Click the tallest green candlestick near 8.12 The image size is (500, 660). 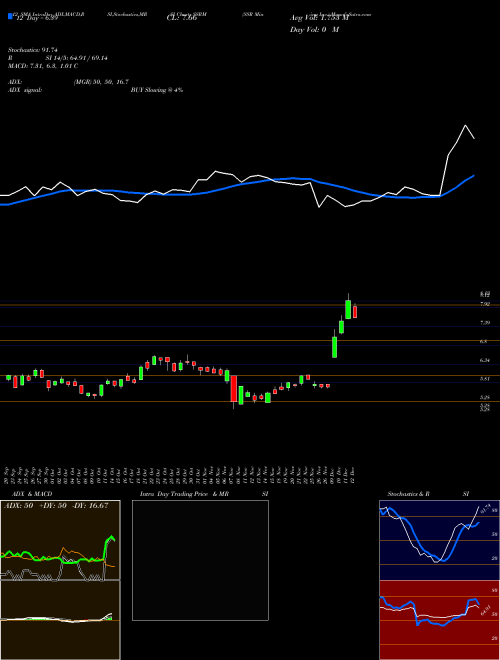(x=348, y=309)
